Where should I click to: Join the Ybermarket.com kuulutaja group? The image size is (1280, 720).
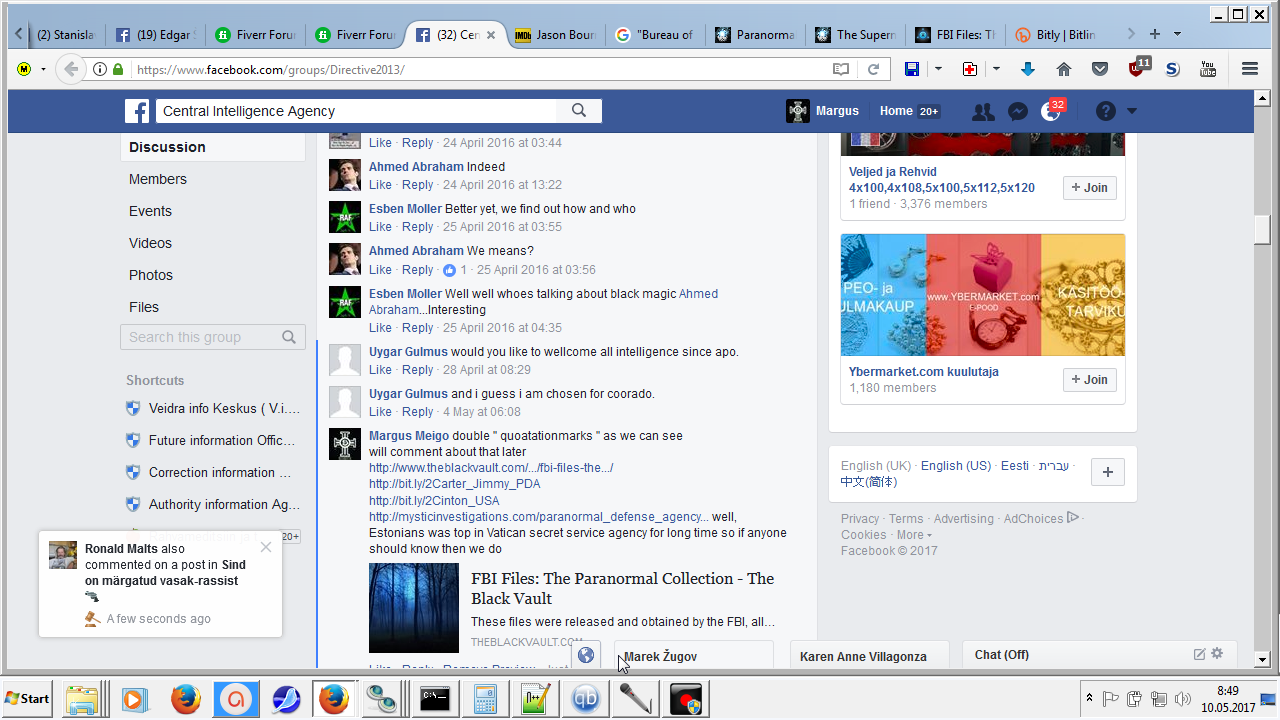pyautogui.click(x=1090, y=380)
